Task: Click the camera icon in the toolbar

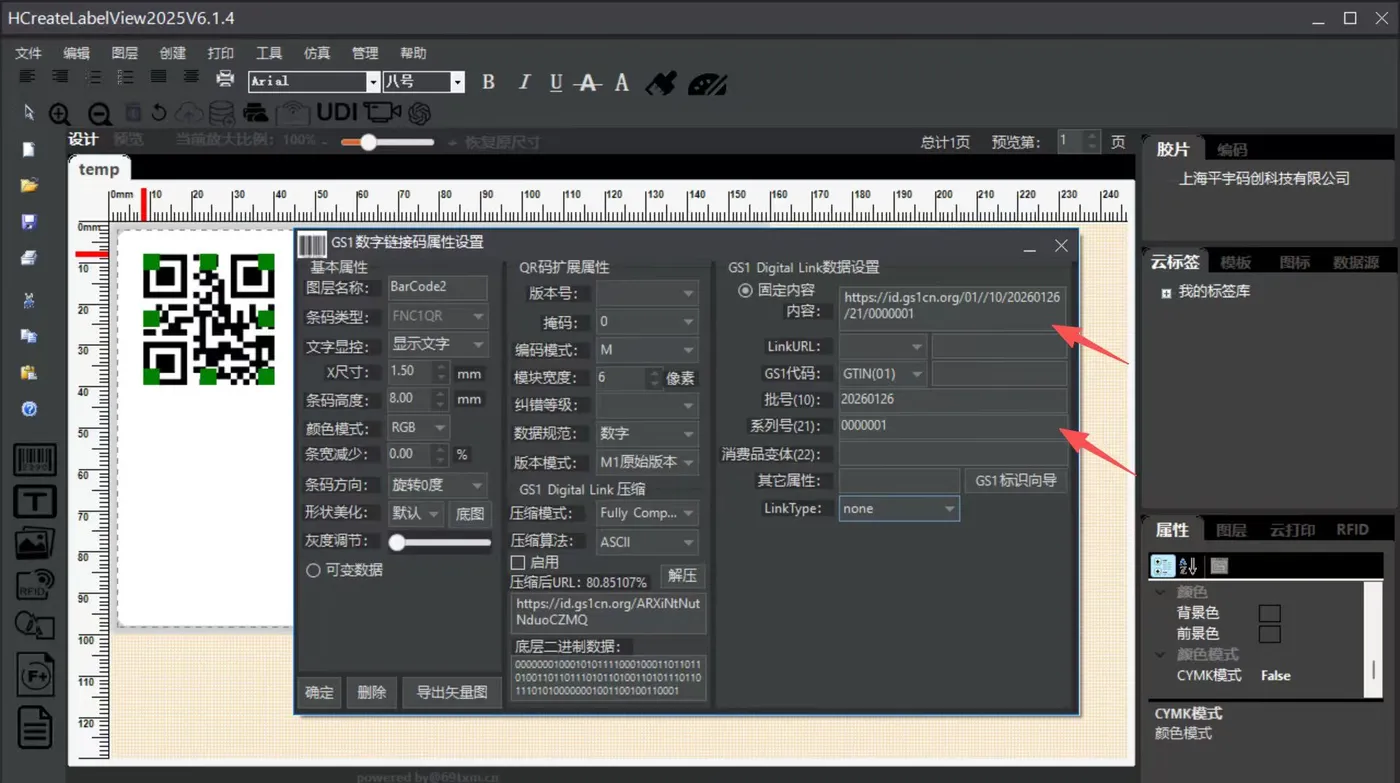Action: coord(383,113)
